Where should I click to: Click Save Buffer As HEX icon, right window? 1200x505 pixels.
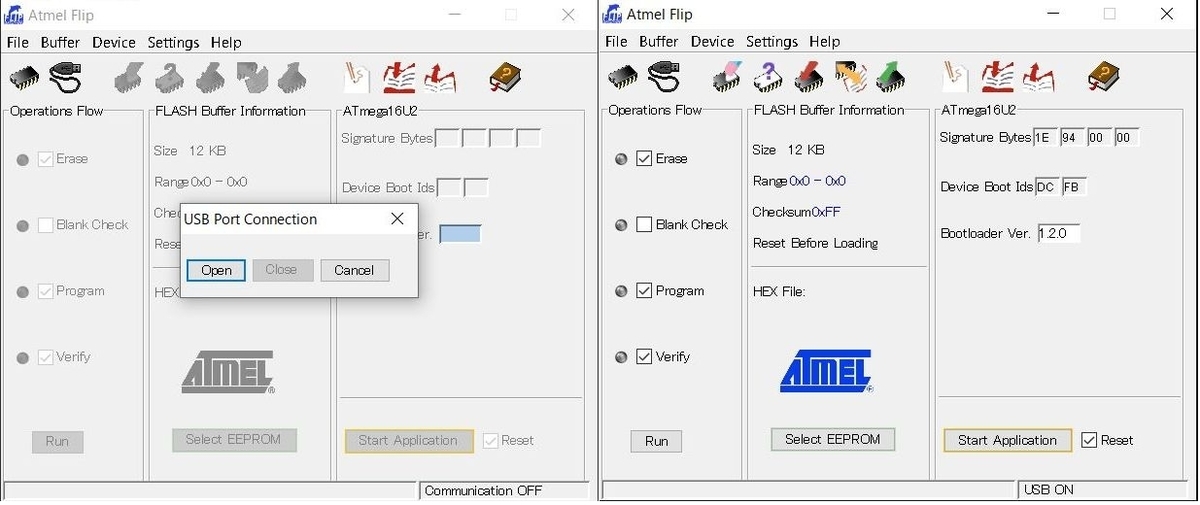pos(1037,76)
